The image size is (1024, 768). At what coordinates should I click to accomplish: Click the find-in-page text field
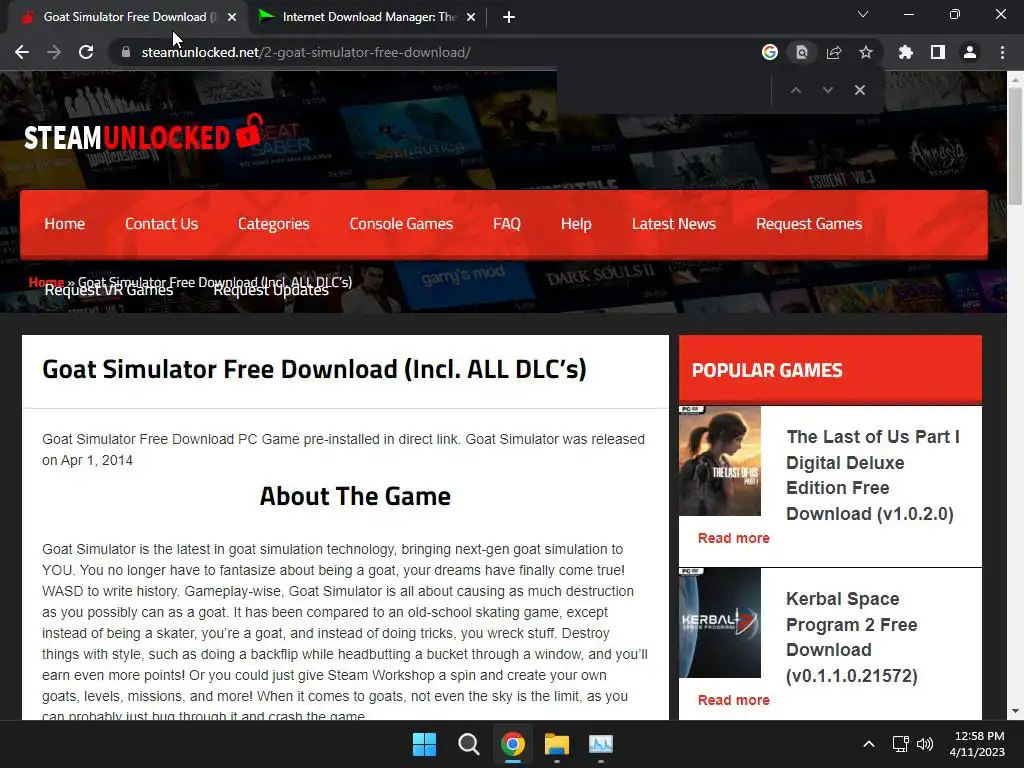pyautogui.click(x=663, y=90)
